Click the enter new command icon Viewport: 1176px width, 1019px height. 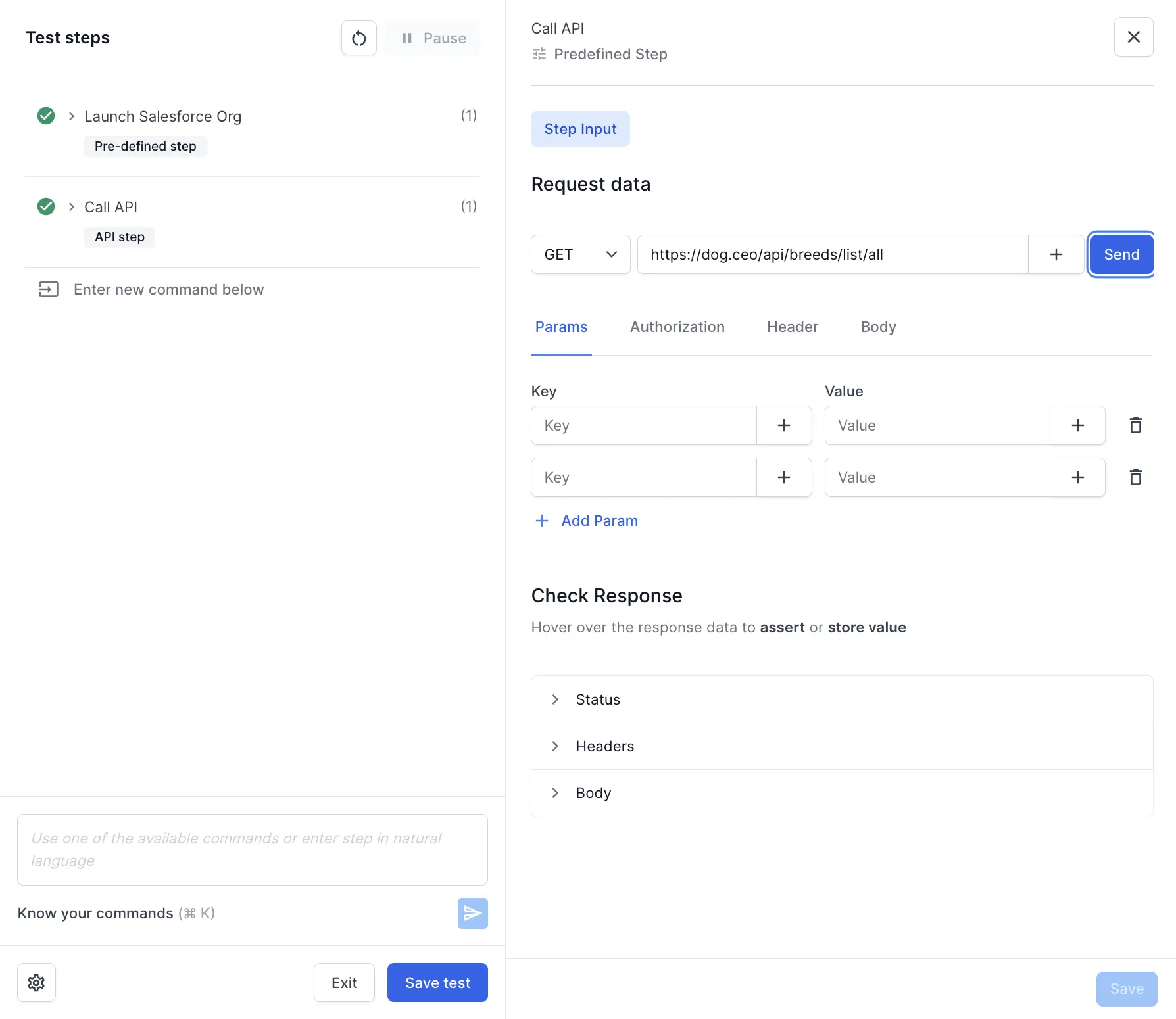click(47, 289)
